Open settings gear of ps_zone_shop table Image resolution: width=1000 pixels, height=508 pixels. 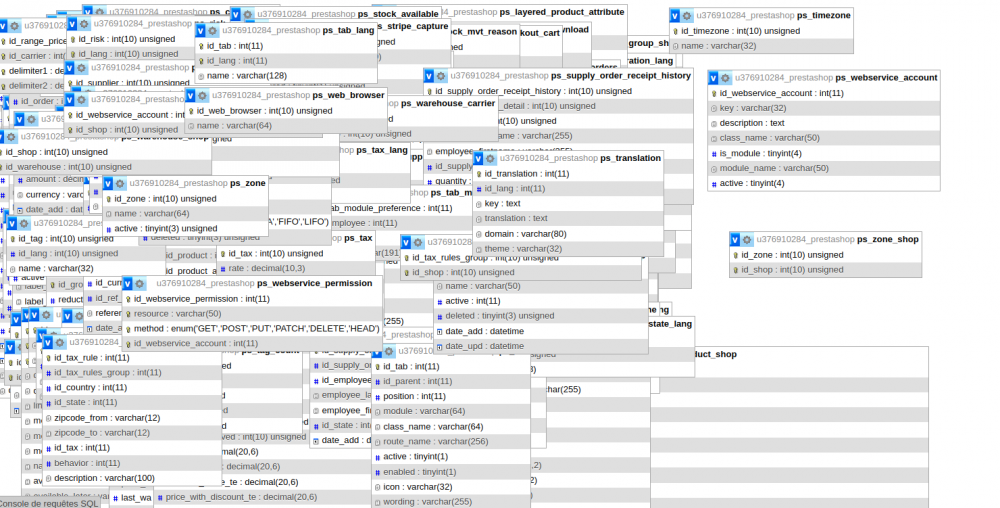747,240
